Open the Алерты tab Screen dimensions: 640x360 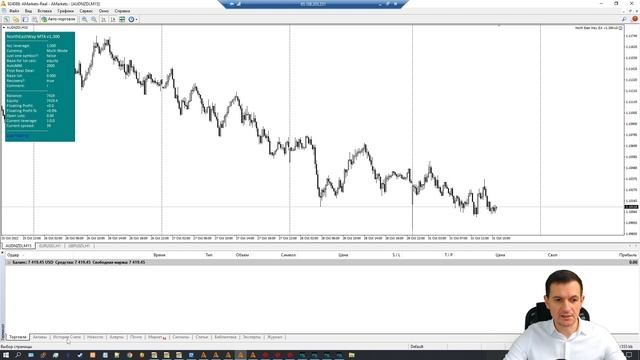pyautogui.click(x=117, y=337)
